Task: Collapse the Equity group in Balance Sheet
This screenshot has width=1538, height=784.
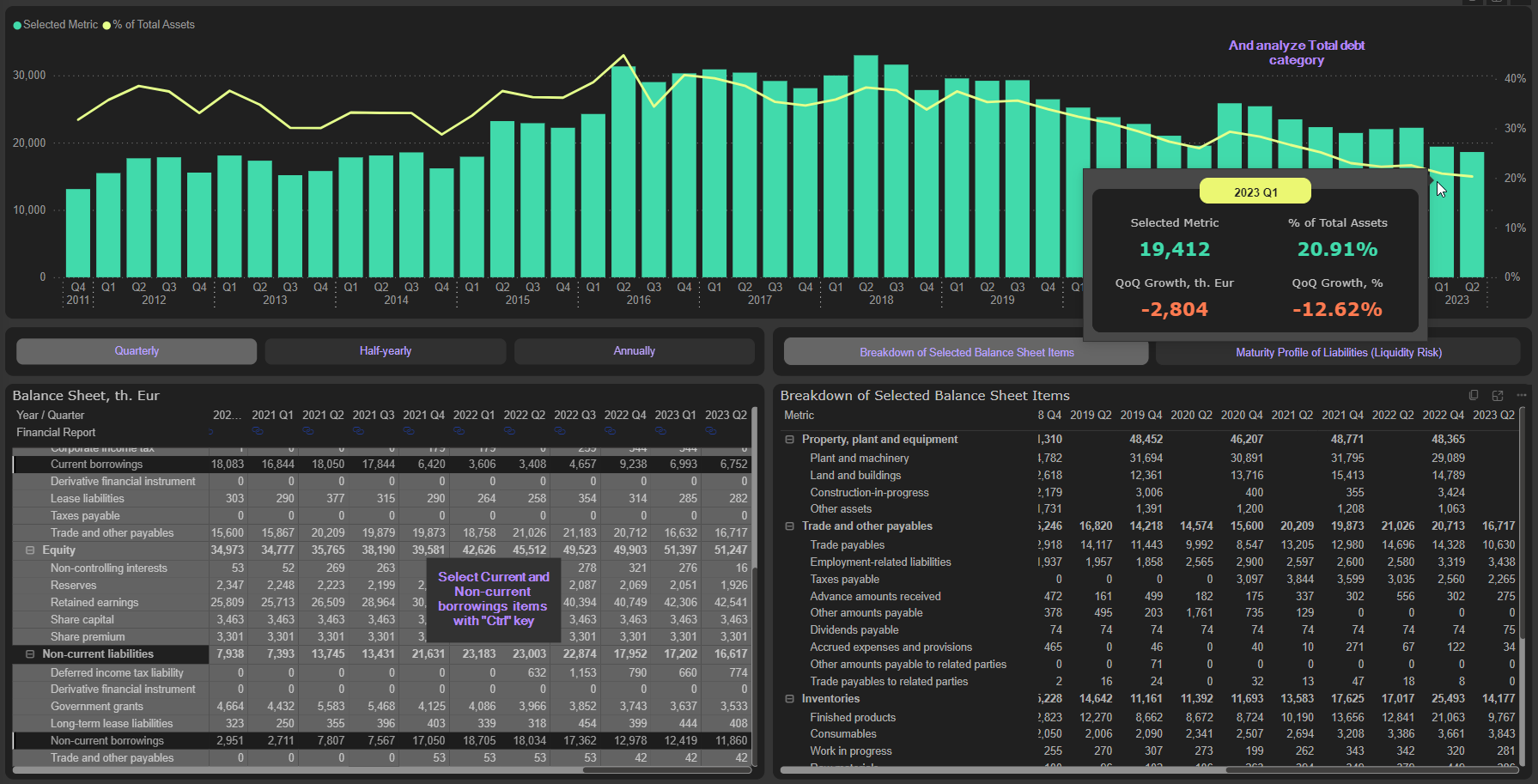Action: [x=30, y=550]
